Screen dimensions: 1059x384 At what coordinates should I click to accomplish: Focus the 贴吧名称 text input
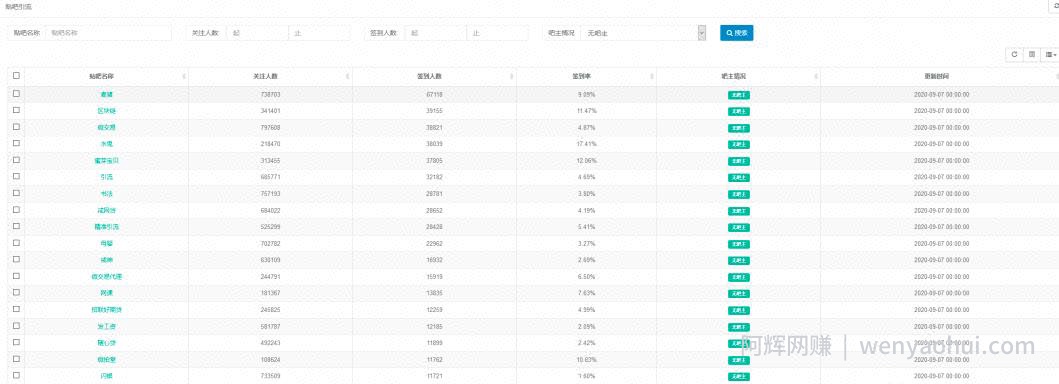pyautogui.click(x=109, y=32)
